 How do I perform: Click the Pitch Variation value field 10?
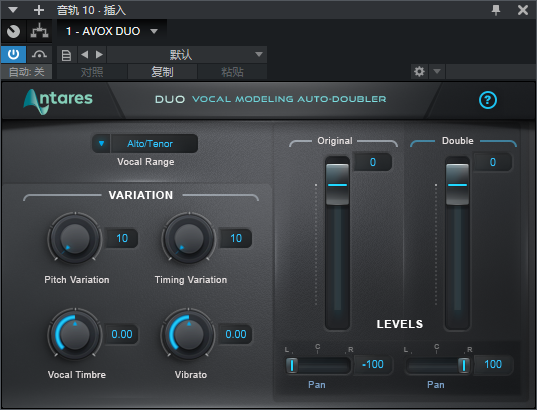pyautogui.click(x=122, y=238)
